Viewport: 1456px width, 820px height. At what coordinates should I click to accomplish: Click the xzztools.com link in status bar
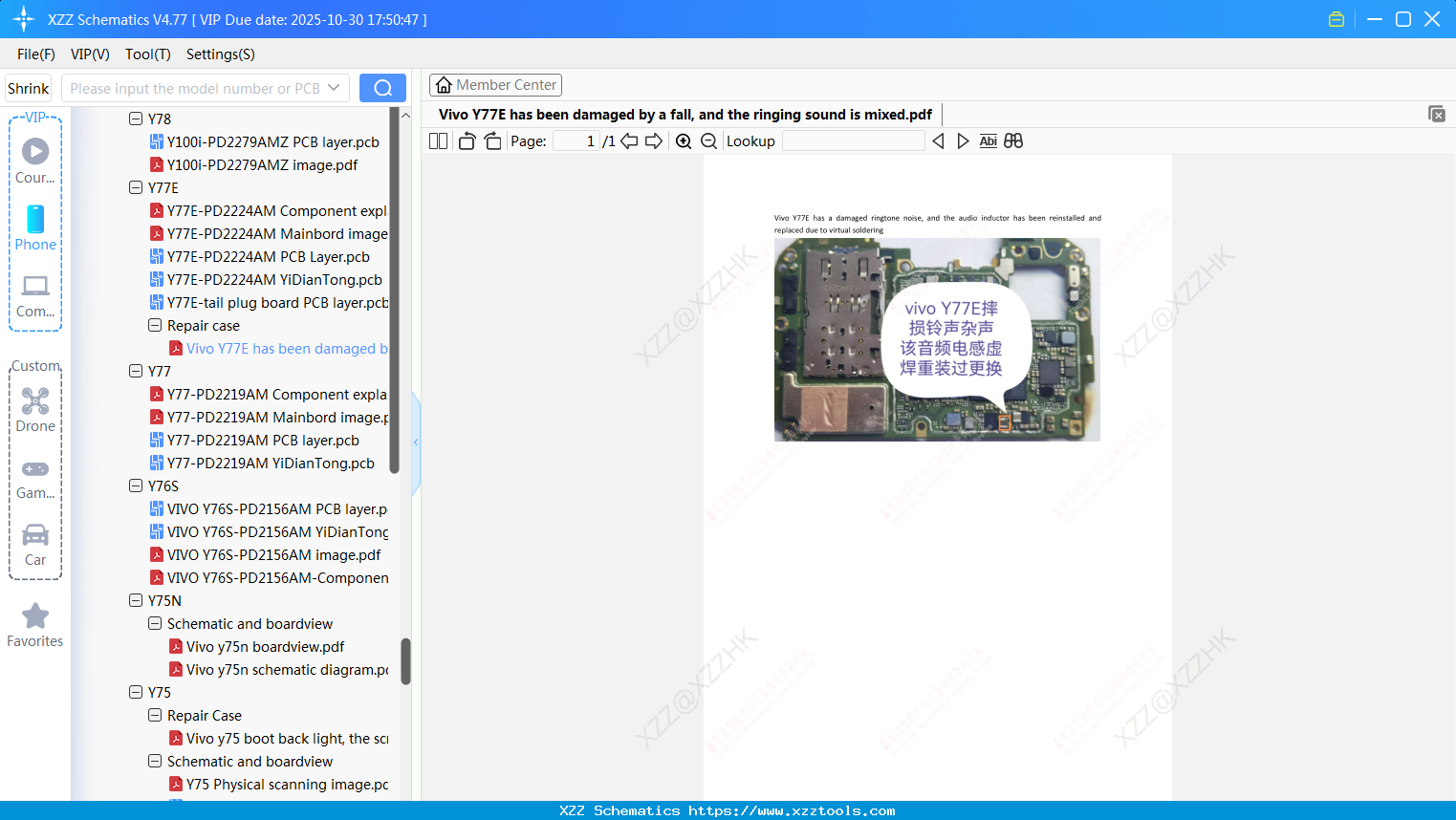click(792, 810)
